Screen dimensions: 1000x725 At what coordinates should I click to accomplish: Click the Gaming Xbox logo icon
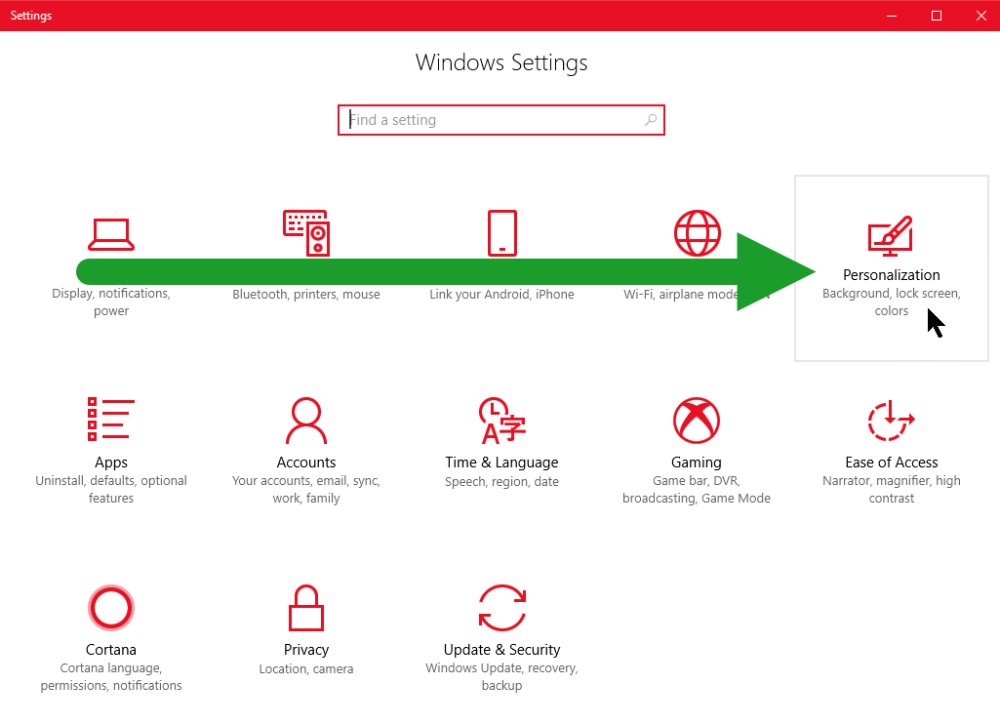696,420
